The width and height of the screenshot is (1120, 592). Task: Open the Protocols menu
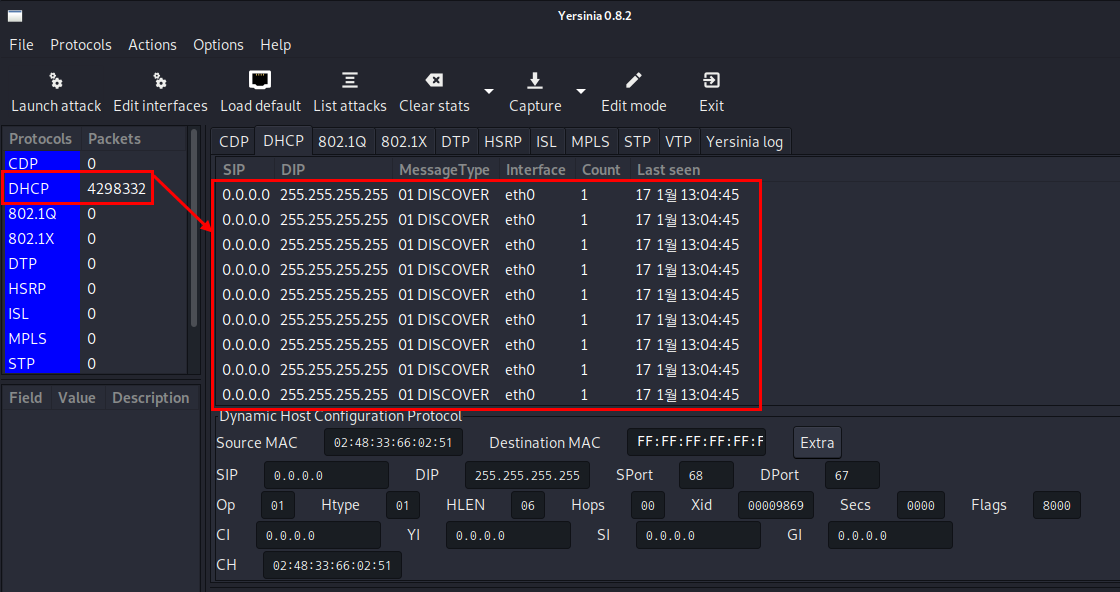[x=81, y=45]
